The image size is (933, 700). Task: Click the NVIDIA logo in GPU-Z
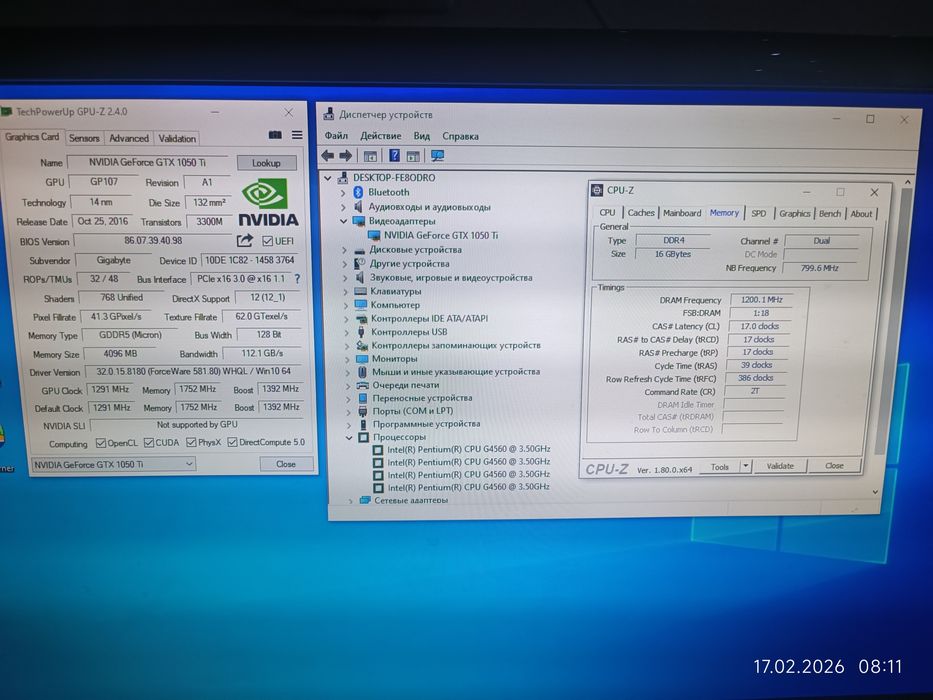coord(268,202)
